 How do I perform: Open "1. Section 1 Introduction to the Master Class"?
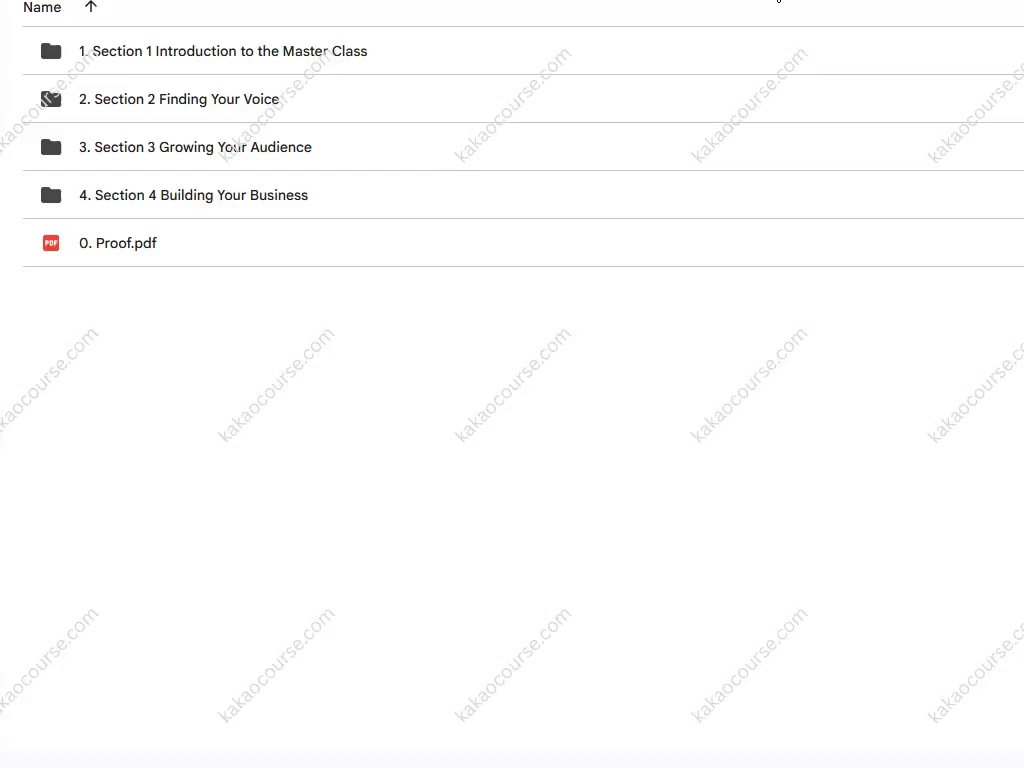pos(223,51)
